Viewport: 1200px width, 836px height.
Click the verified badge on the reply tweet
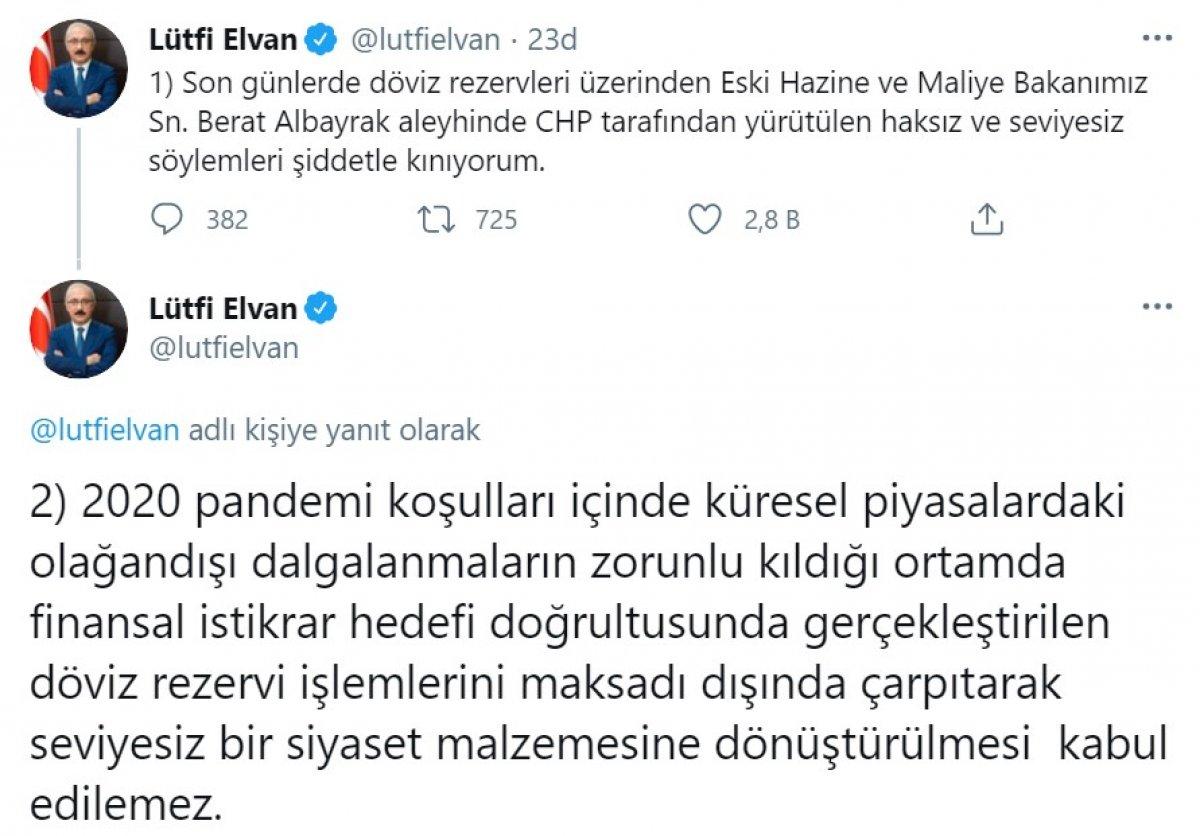[320, 307]
